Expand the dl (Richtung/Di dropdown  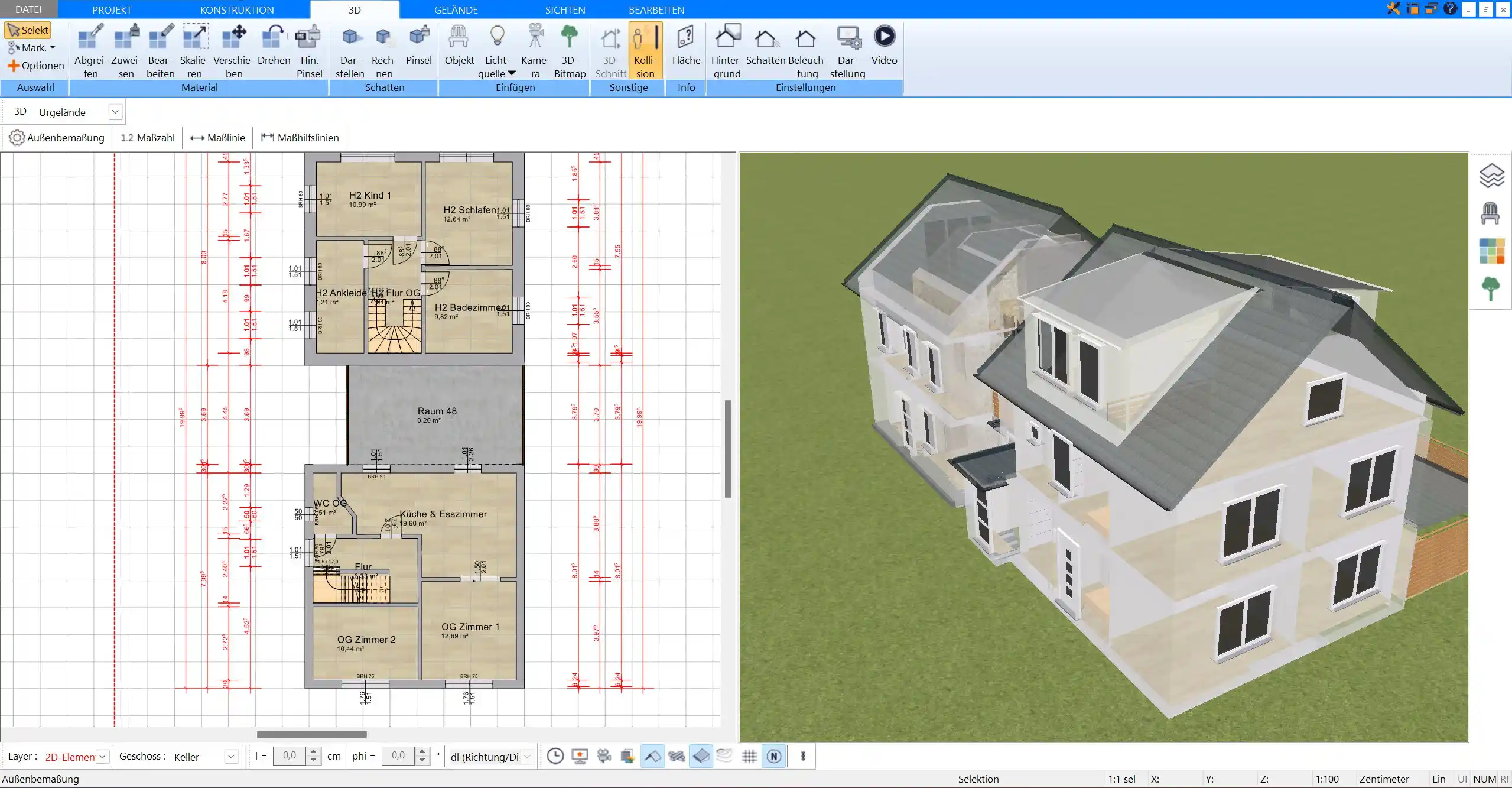(527, 756)
